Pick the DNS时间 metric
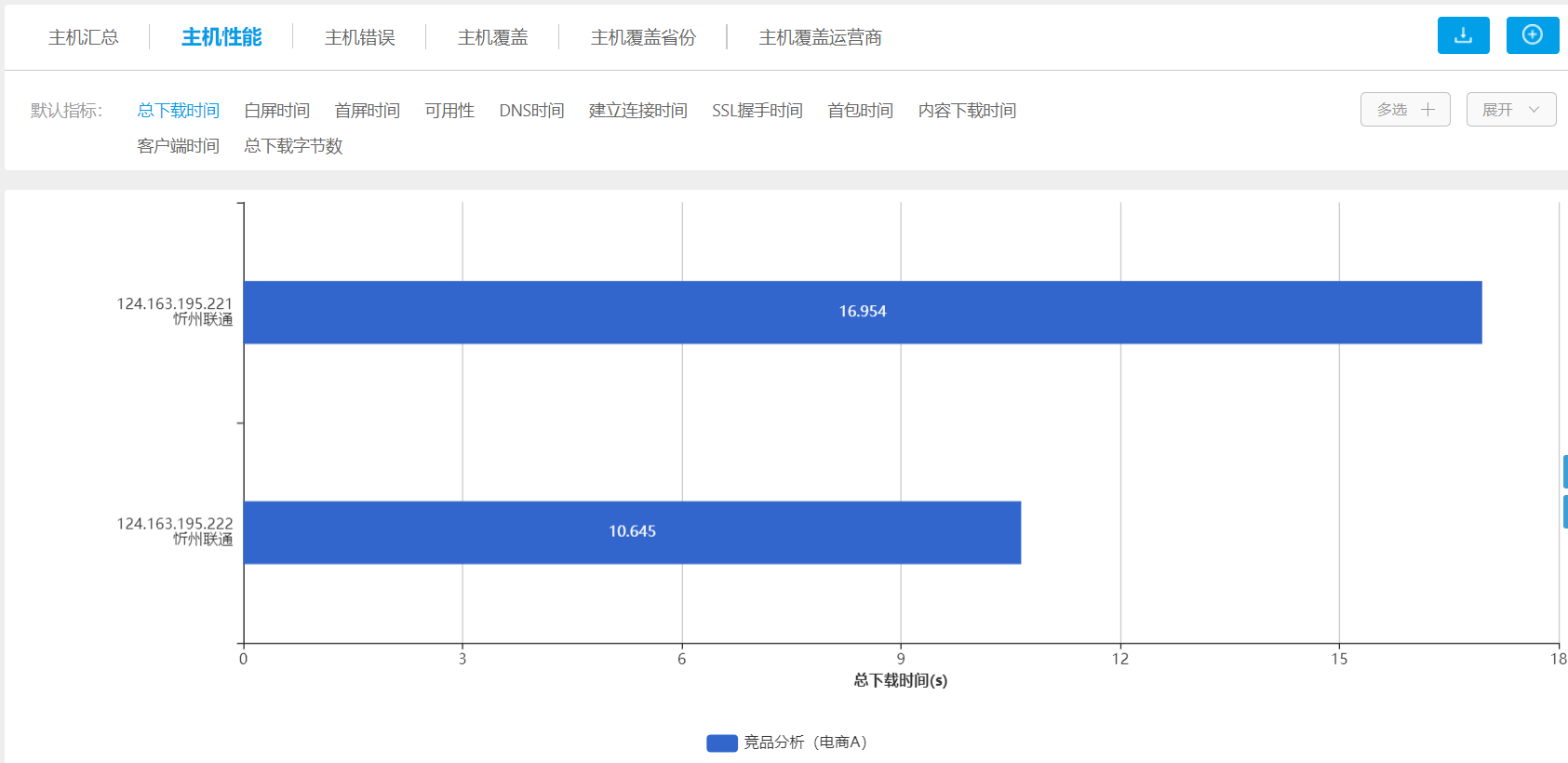This screenshot has height=763, width=1568. pos(531,111)
